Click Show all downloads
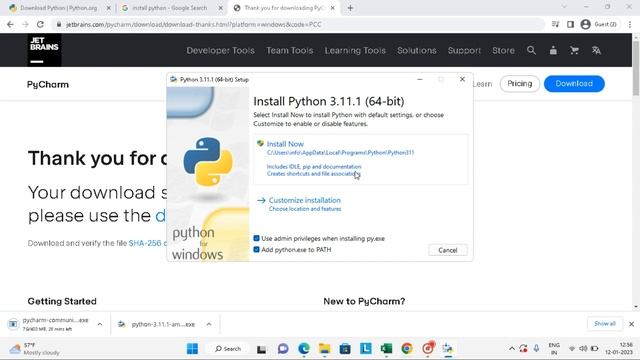Screen dimensions: 640x360 coord(604,324)
